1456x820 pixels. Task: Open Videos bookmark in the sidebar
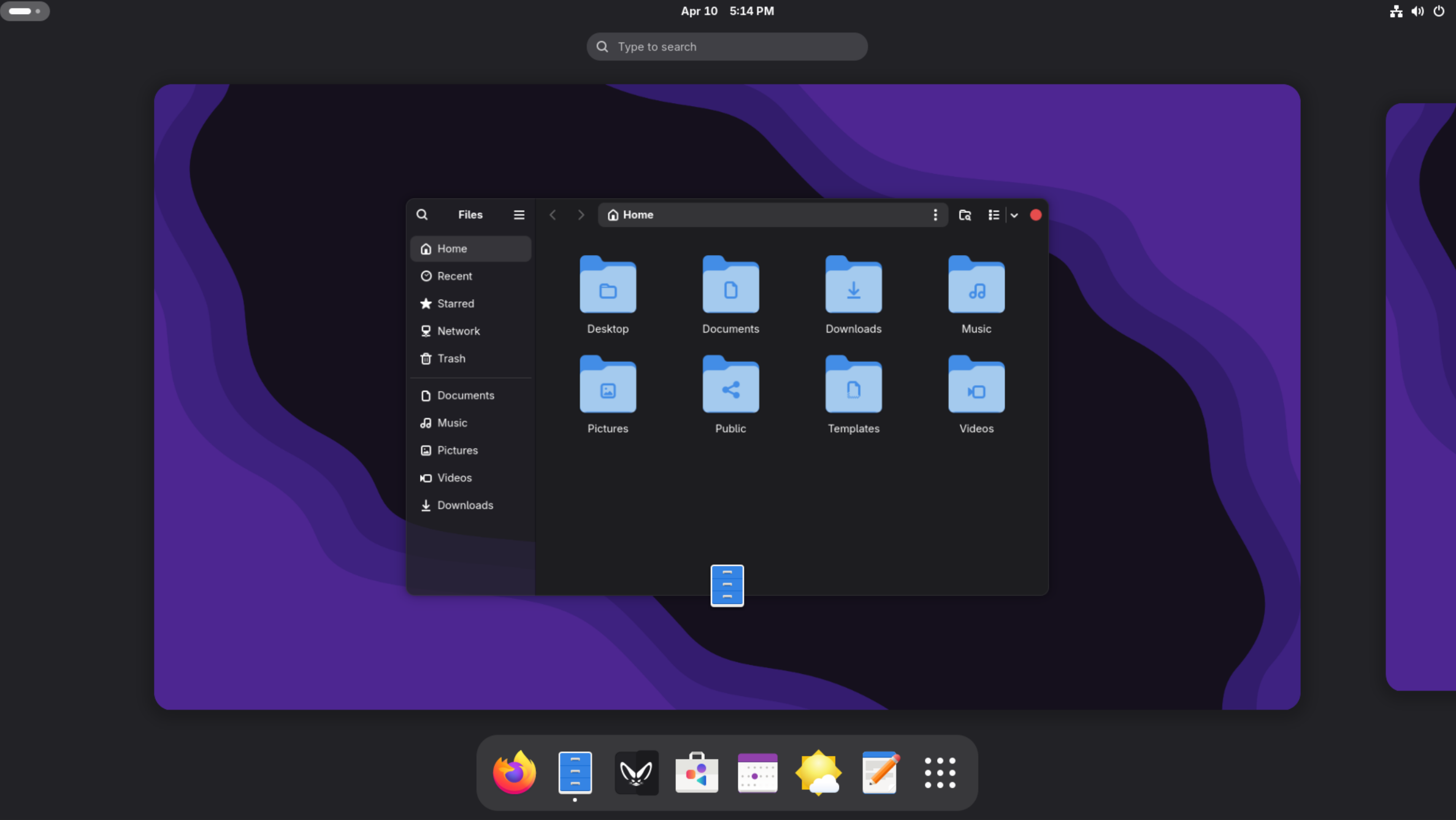pyautogui.click(x=470, y=477)
